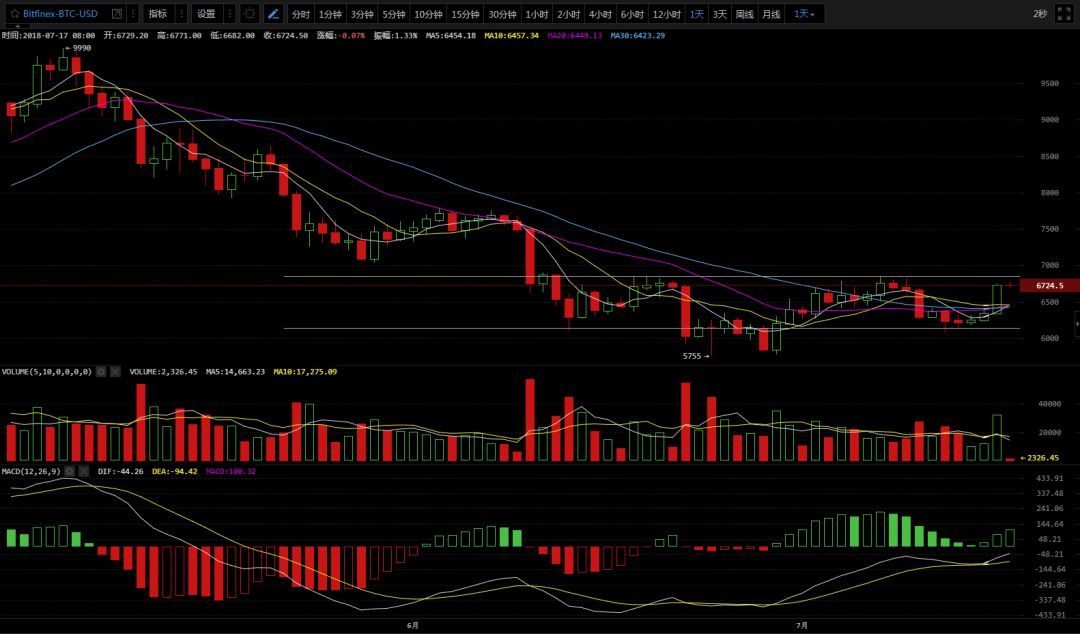Click the 时间 2018-07-17 08:00 timestamp

tap(48, 35)
